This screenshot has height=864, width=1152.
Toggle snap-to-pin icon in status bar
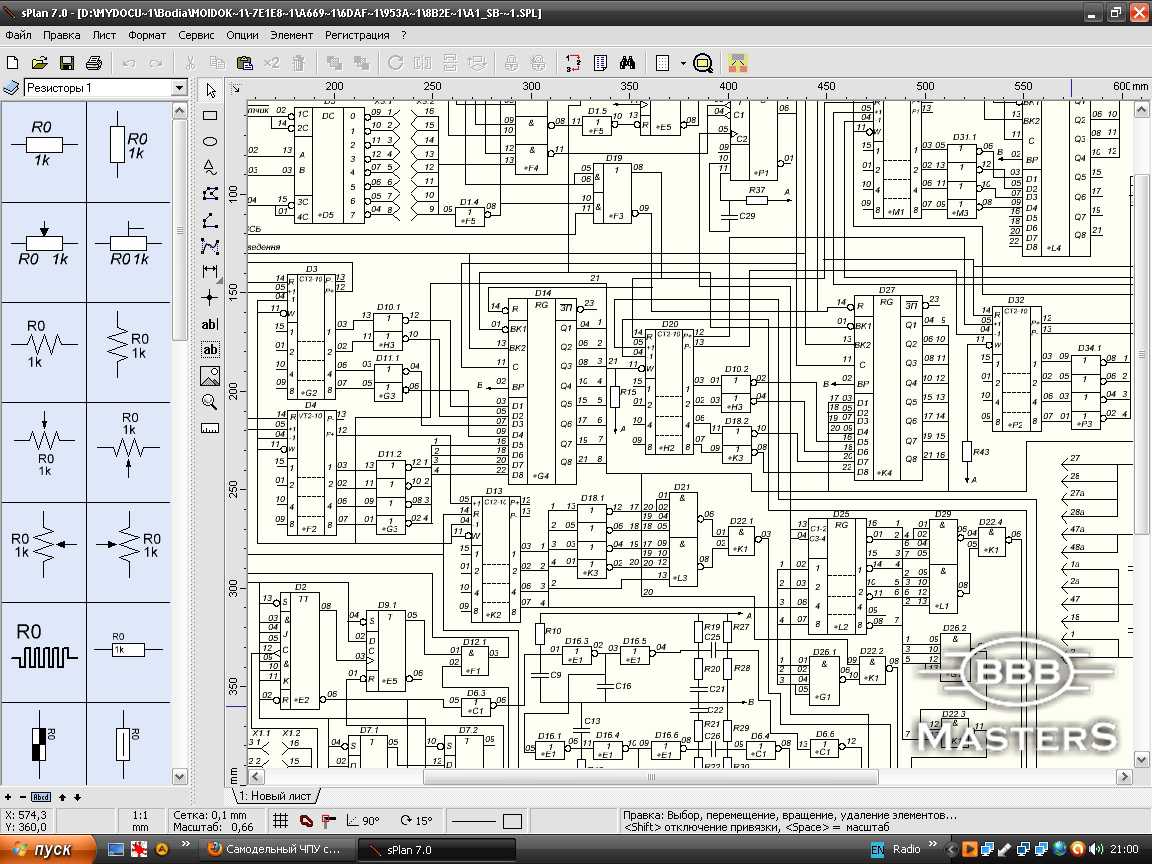pos(328,821)
